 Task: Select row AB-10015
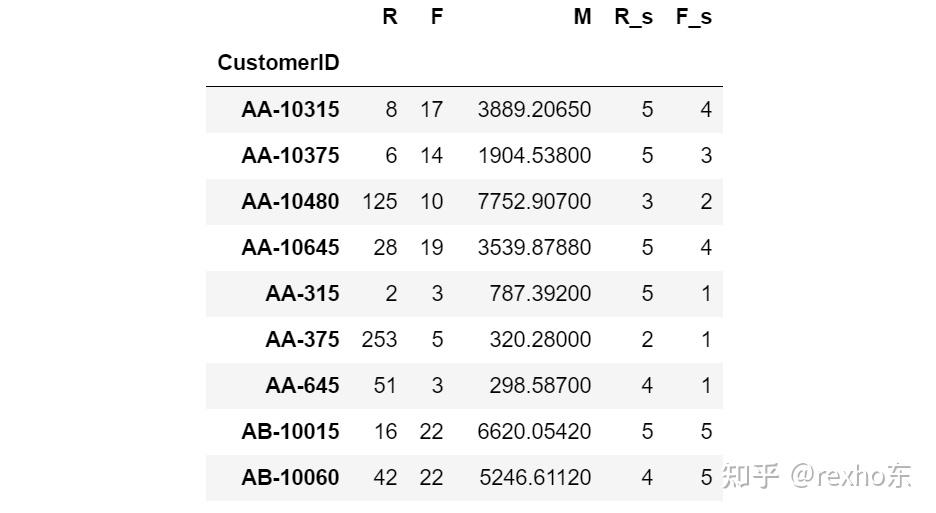290,431
